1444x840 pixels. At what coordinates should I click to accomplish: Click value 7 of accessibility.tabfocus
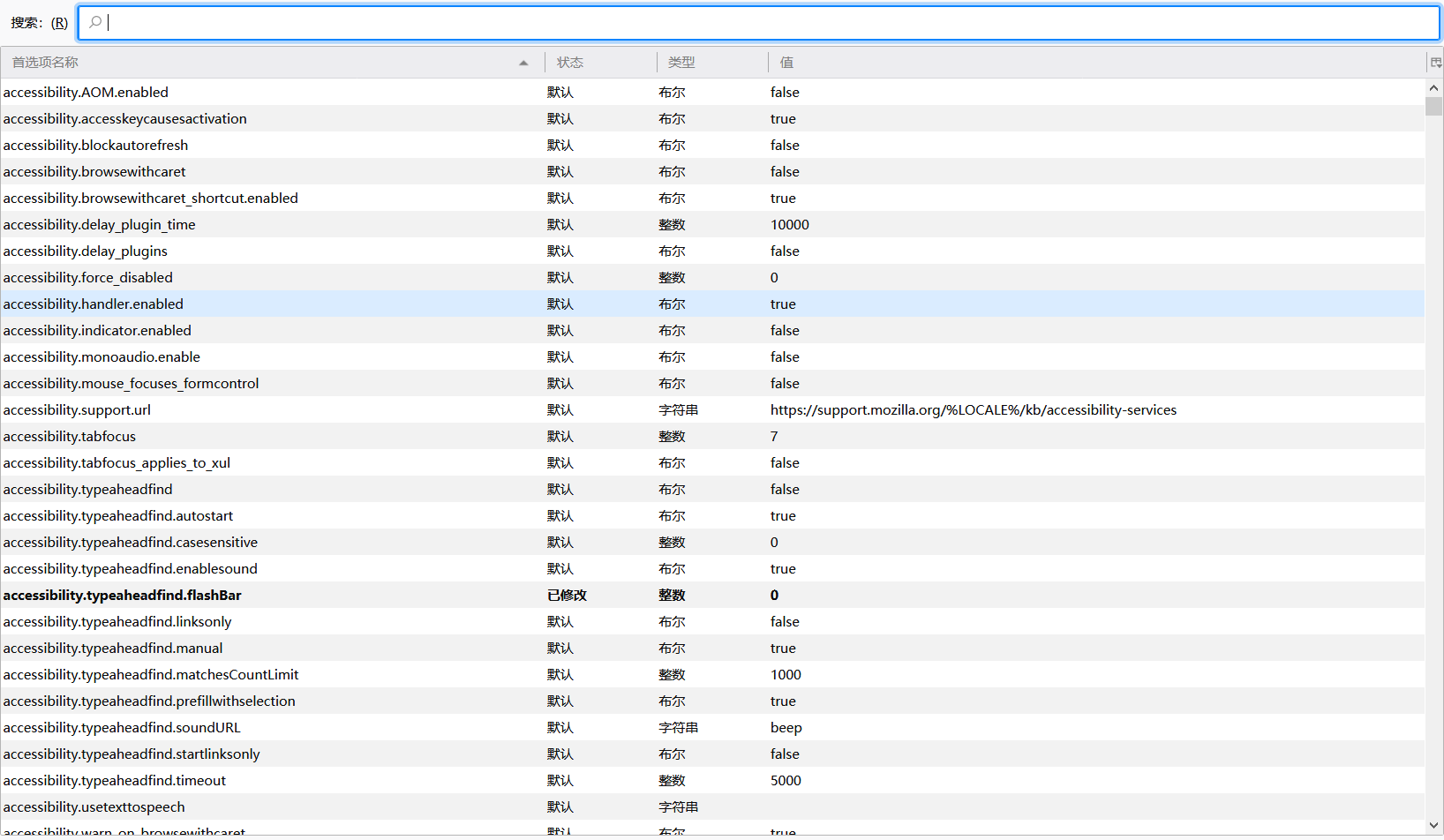pyautogui.click(x=774, y=436)
